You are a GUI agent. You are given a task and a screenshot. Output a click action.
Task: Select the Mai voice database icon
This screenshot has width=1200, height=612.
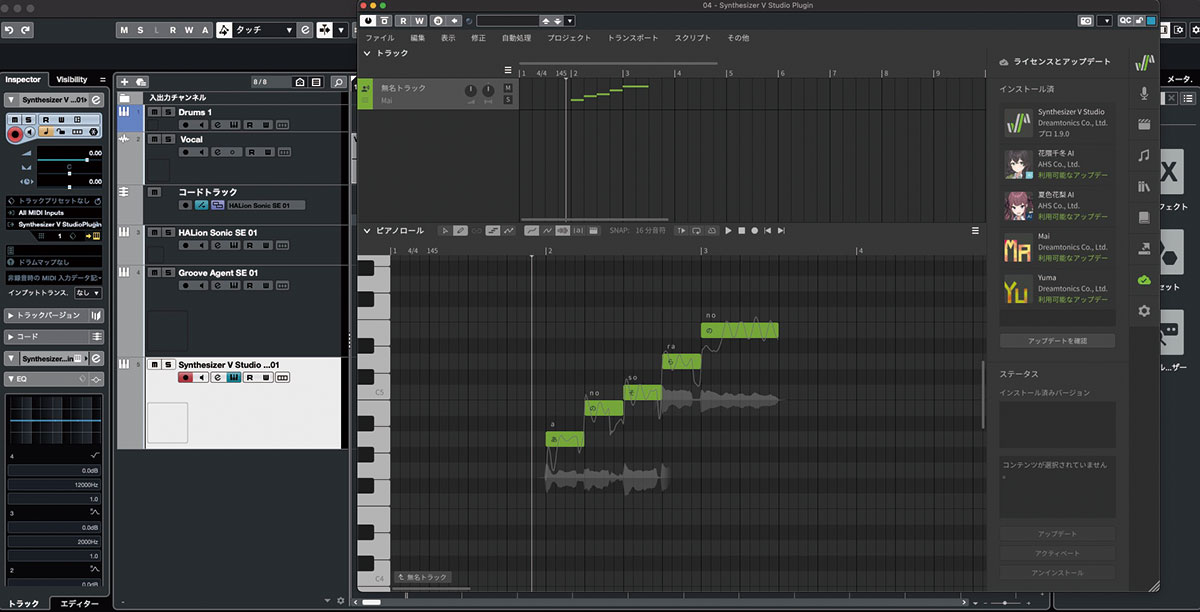pos(1019,247)
